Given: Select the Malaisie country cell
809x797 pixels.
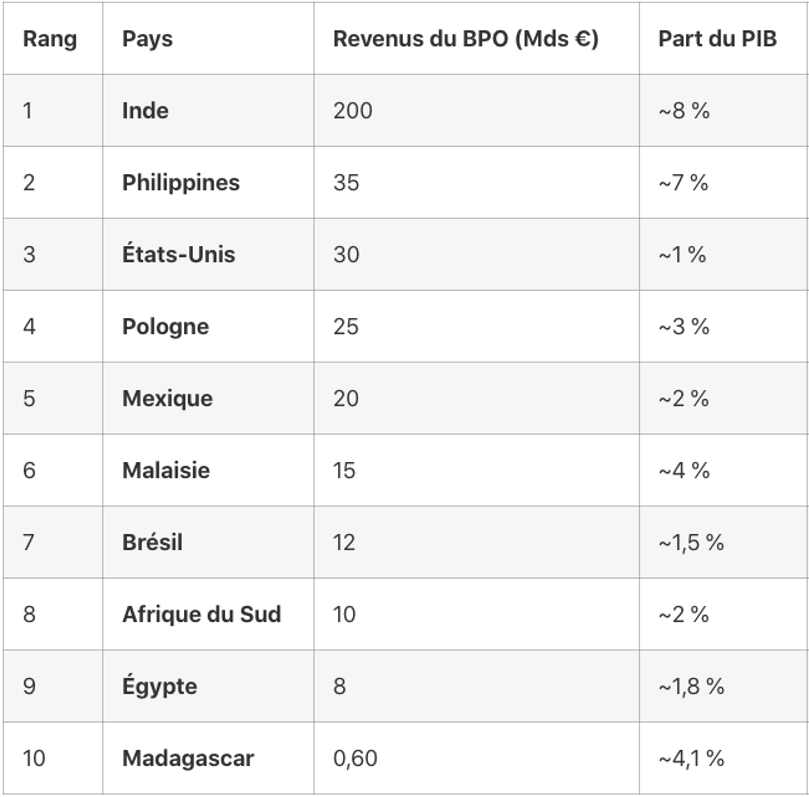Looking at the screenshot, I should pos(166,471).
